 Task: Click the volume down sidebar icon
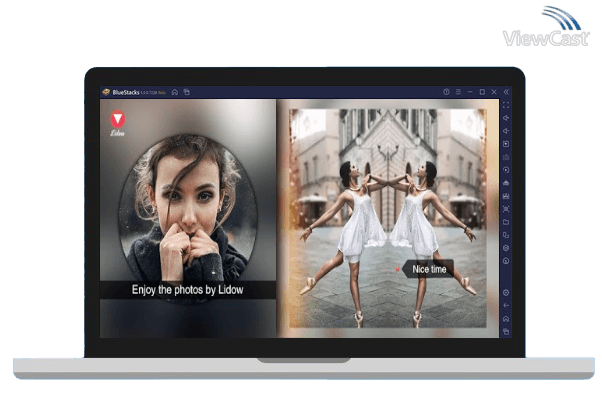point(506,131)
